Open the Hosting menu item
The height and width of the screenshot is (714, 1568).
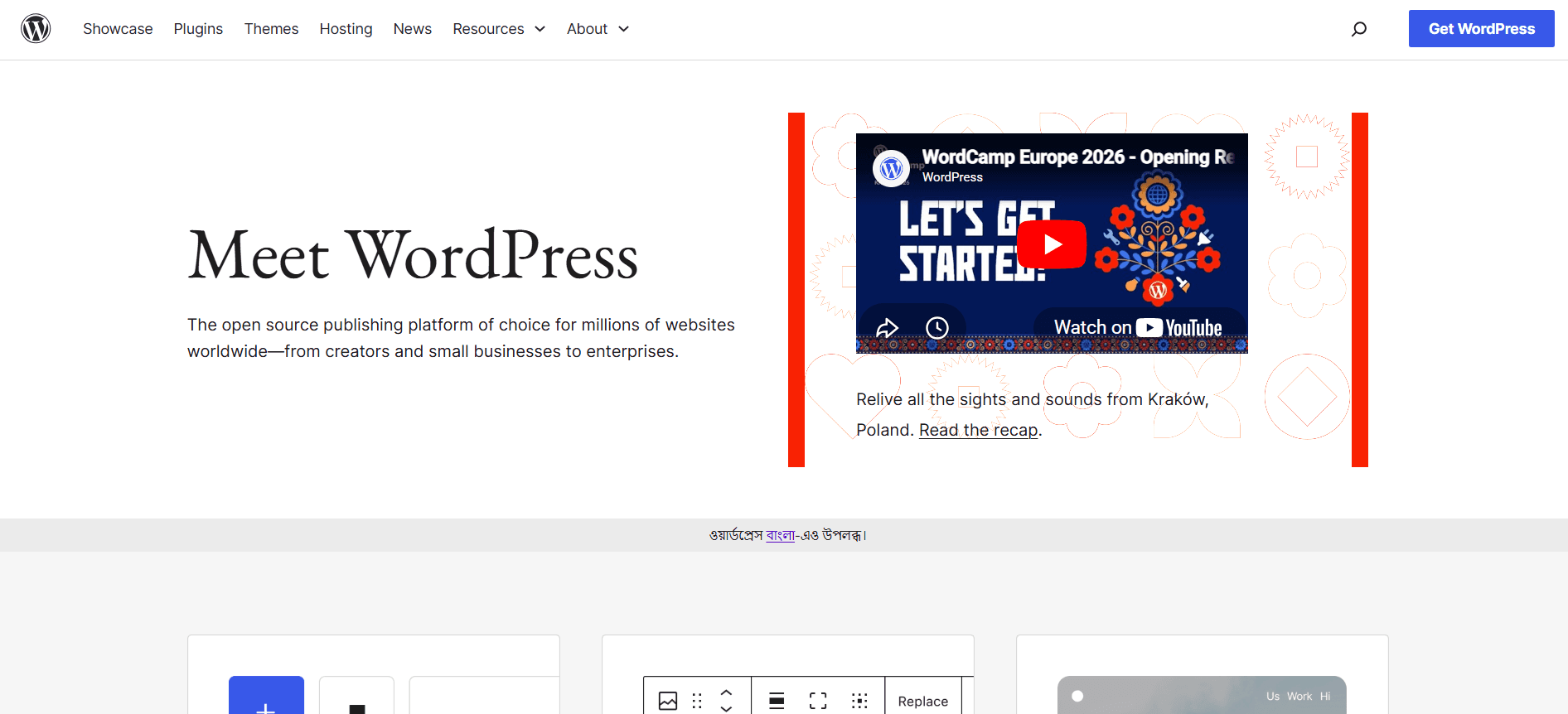click(x=346, y=29)
